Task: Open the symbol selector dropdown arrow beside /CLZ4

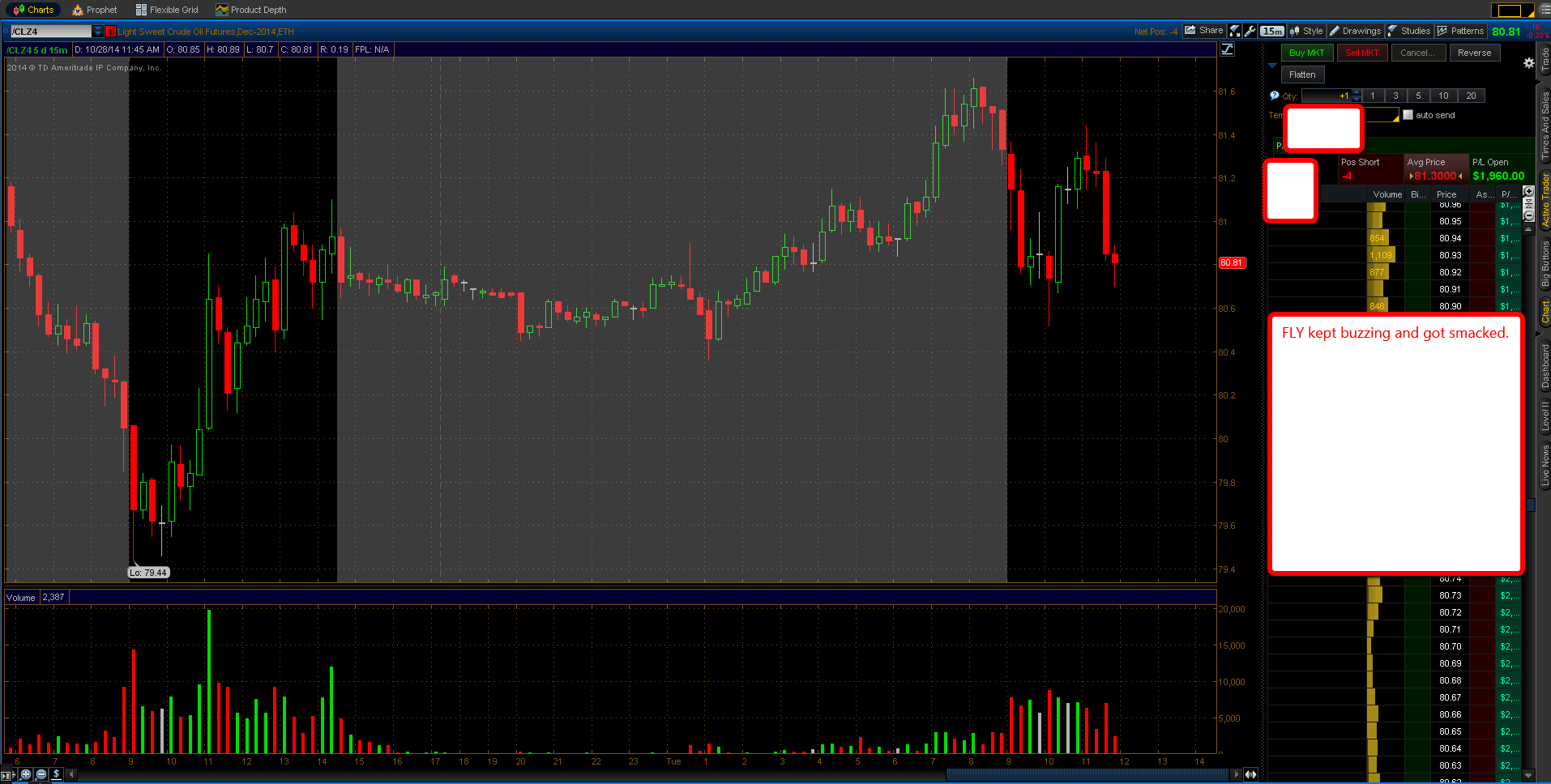Action: (98, 32)
